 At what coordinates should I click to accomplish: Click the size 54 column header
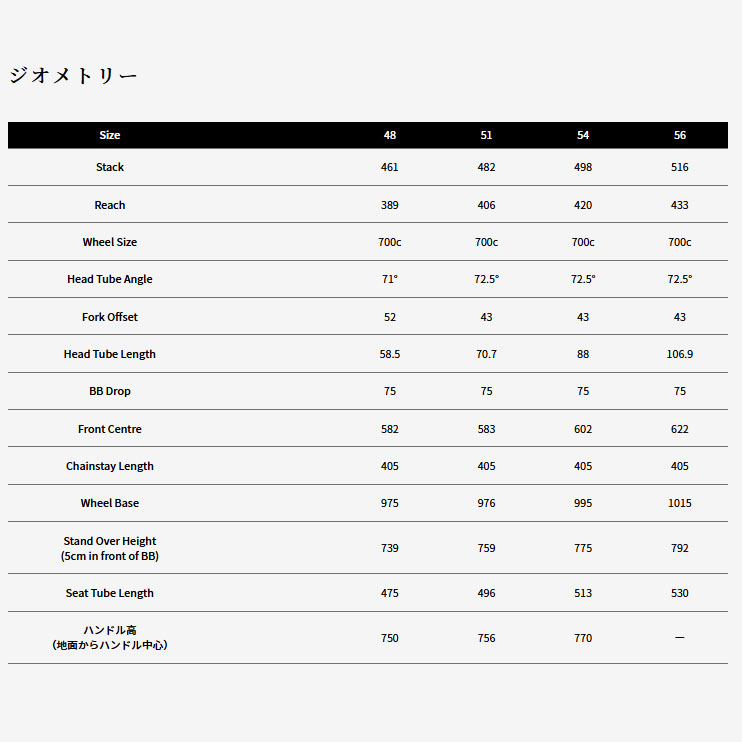[583, 135]
